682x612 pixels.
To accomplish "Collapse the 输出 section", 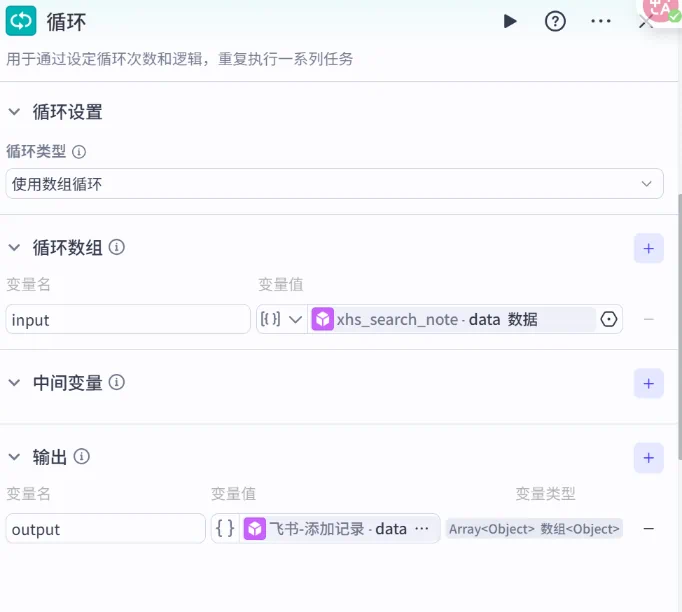I will (x=14, y=457).
